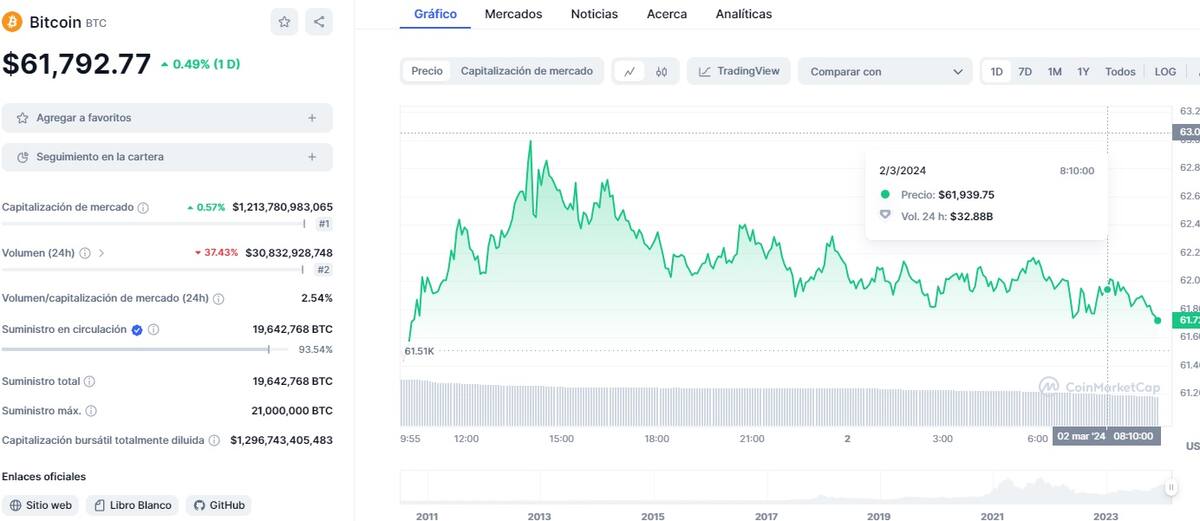Screen dimensions: 1200x521
Task: Switch to the Mercados tab
Action: 513,14
